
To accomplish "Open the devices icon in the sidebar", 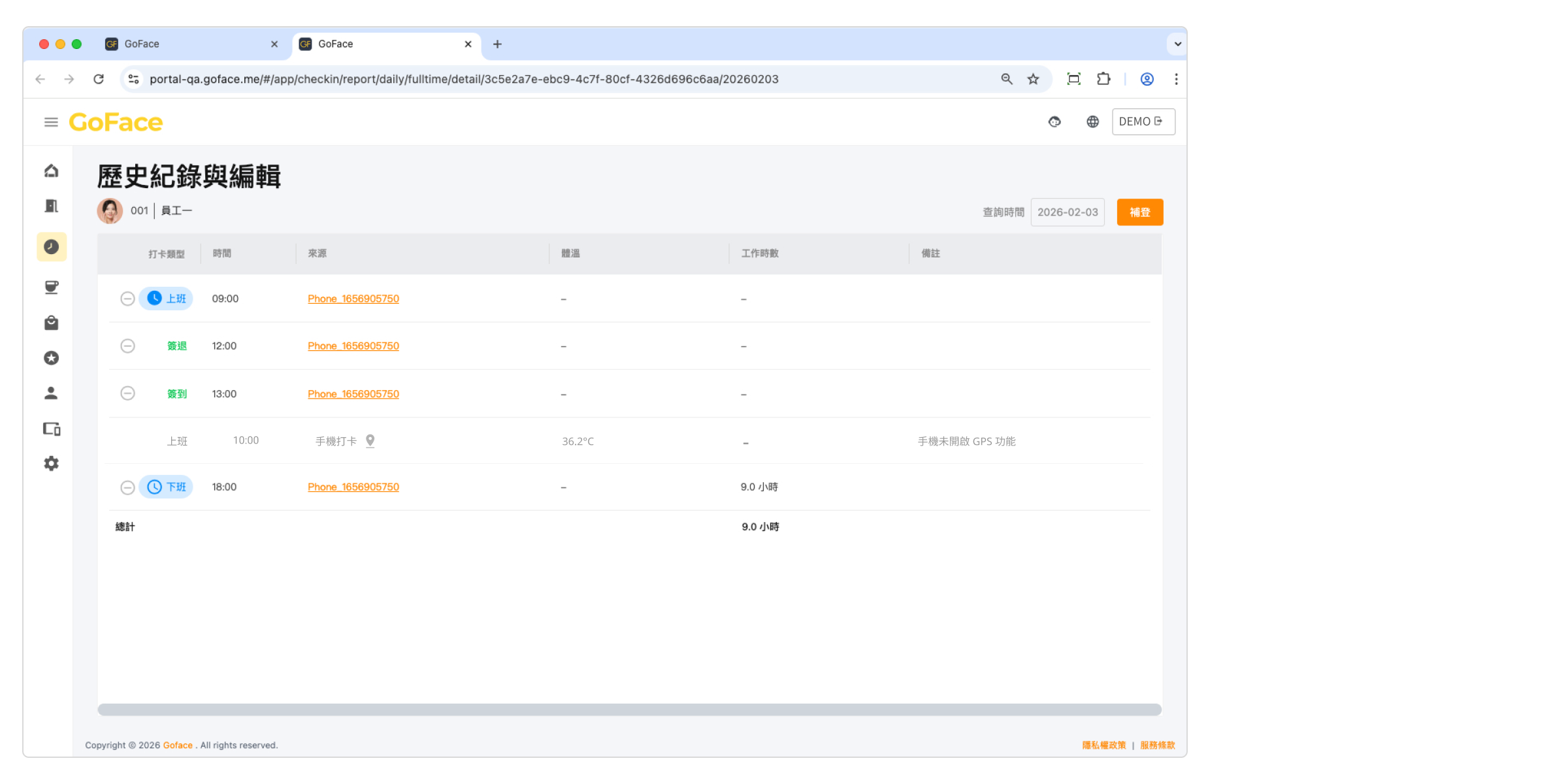I will tap(51, 429).
